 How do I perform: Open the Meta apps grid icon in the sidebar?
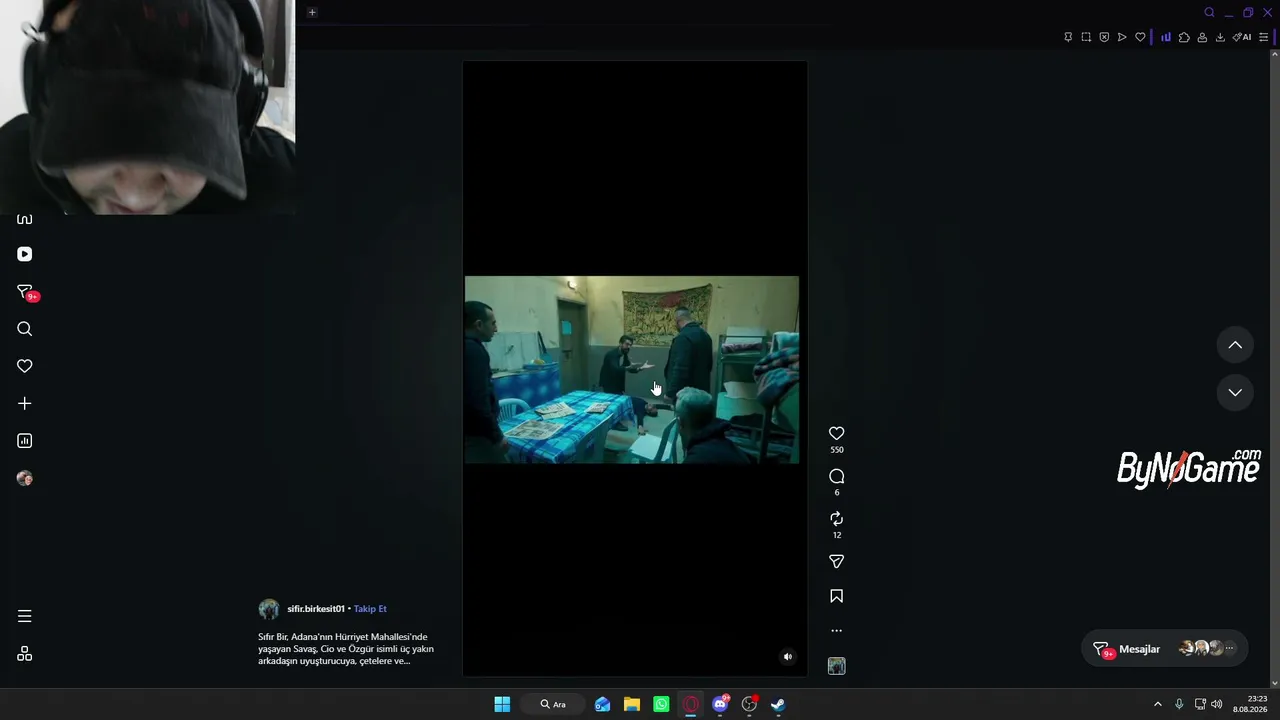tap(25, 654)
